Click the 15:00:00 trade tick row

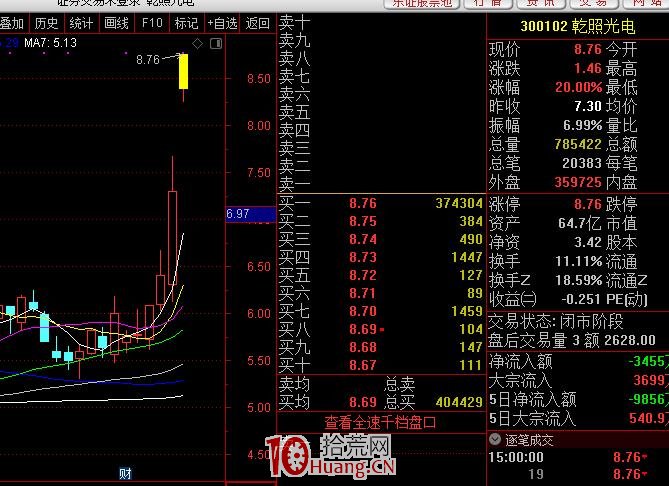tap(578, 457)
